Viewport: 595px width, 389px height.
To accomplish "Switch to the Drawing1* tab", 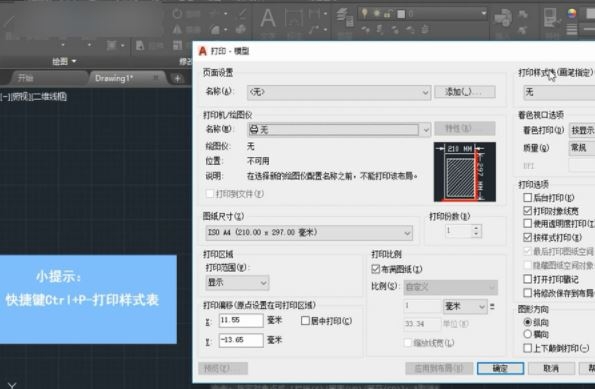I will tap(114, 78).
